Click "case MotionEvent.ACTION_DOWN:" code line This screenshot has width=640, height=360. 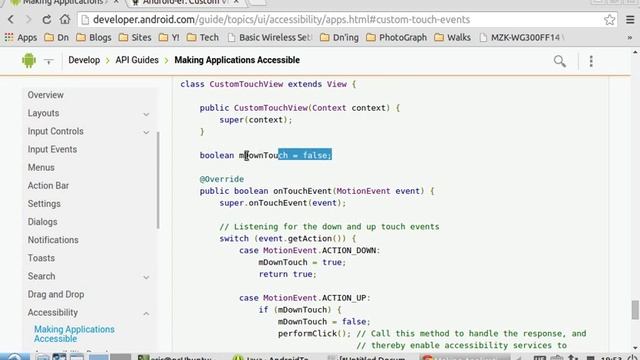pyautogui.click(x=309, y=251)
